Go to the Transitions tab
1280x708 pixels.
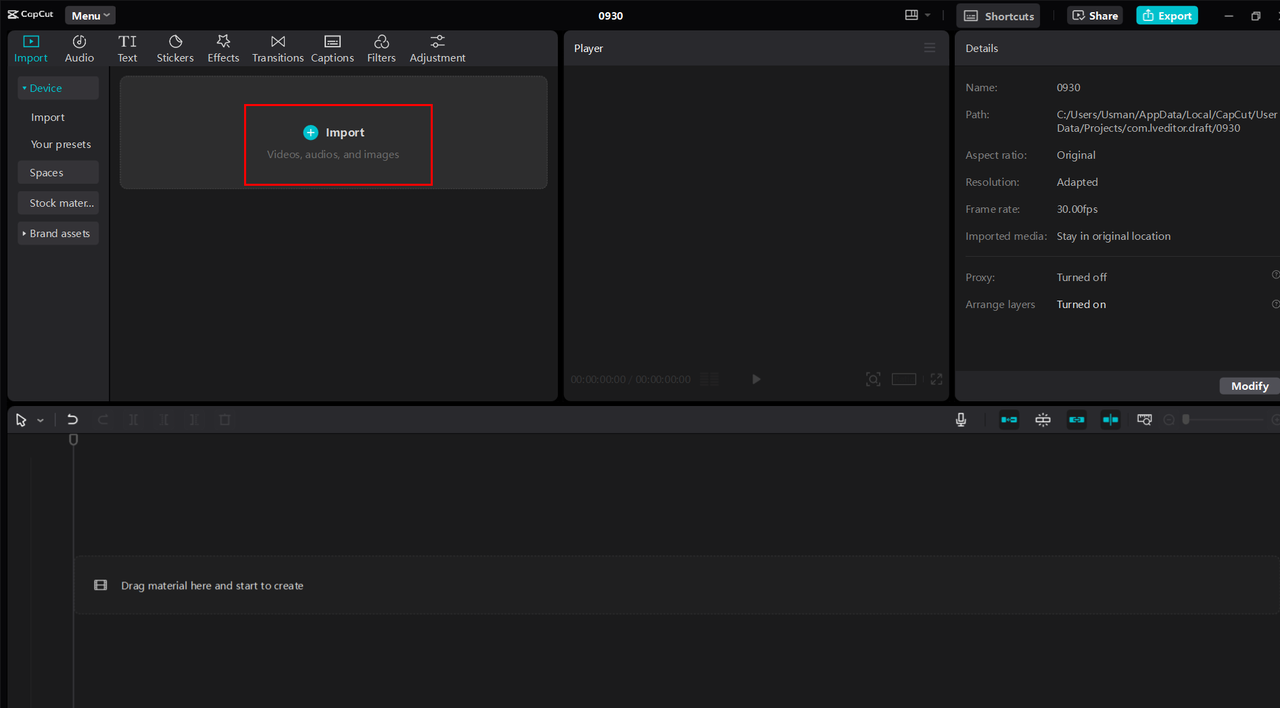(x=278, y=49)
